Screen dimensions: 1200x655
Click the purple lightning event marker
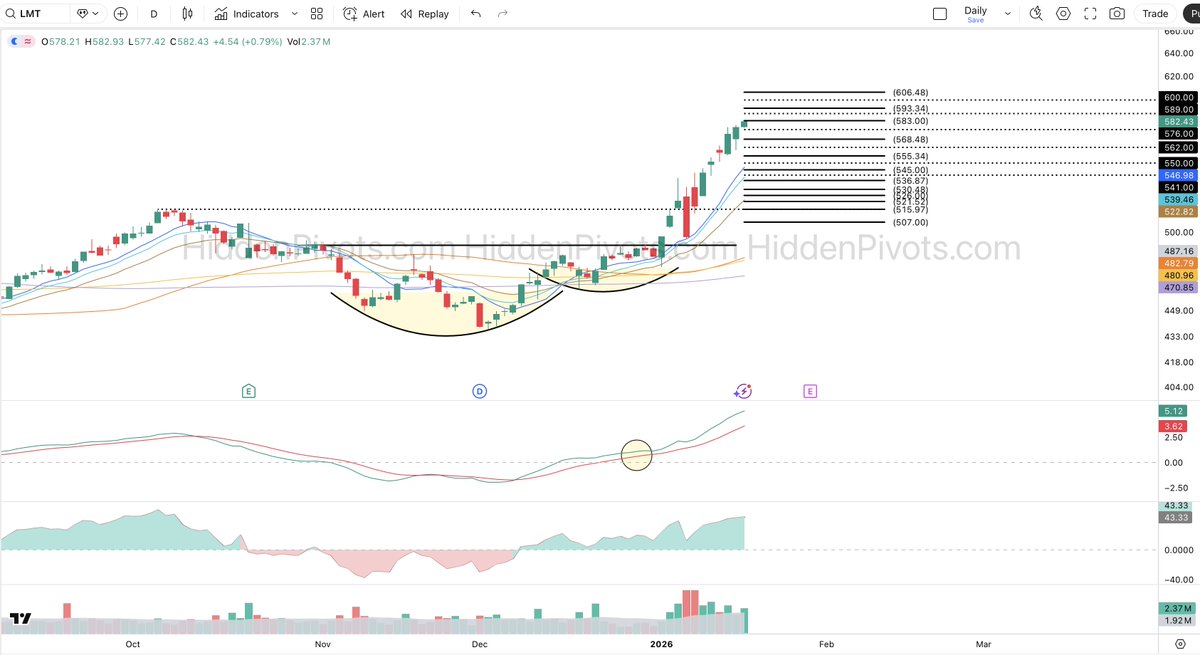[742, 391]
